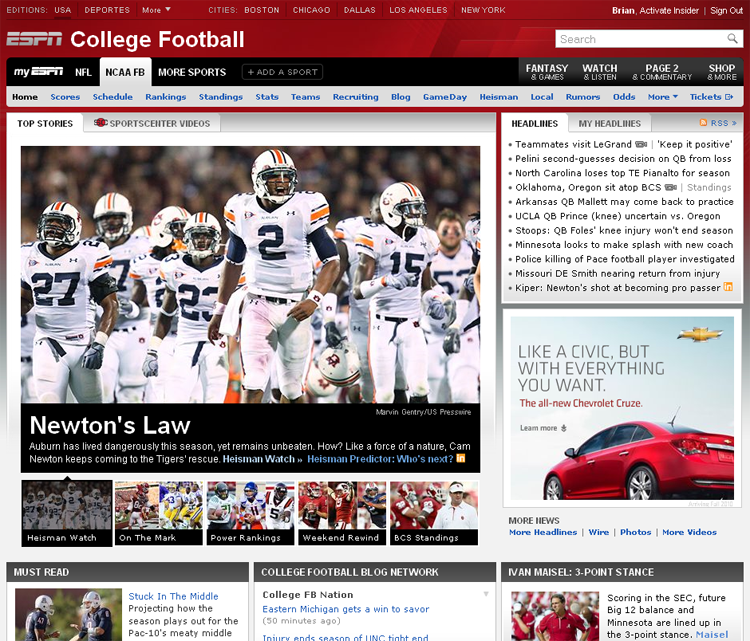The width and height of the screenshot is (750, 641).
Task: Switch to SportsCenter Videos tab
Action: pyautogui.click(x=152, y=123)
